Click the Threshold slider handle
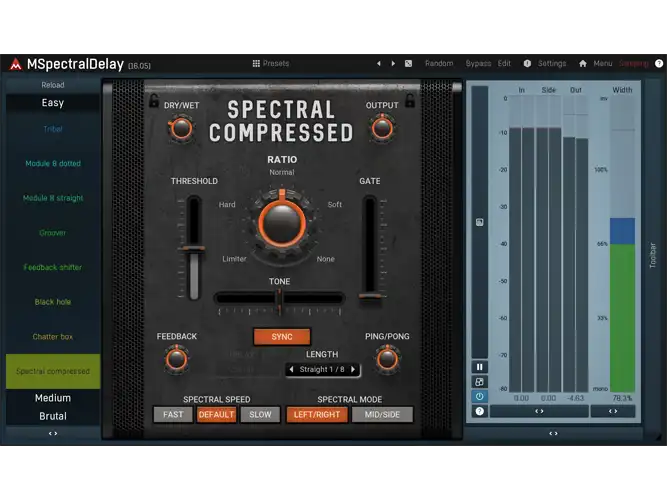667x500 pixels. [194, 249]
